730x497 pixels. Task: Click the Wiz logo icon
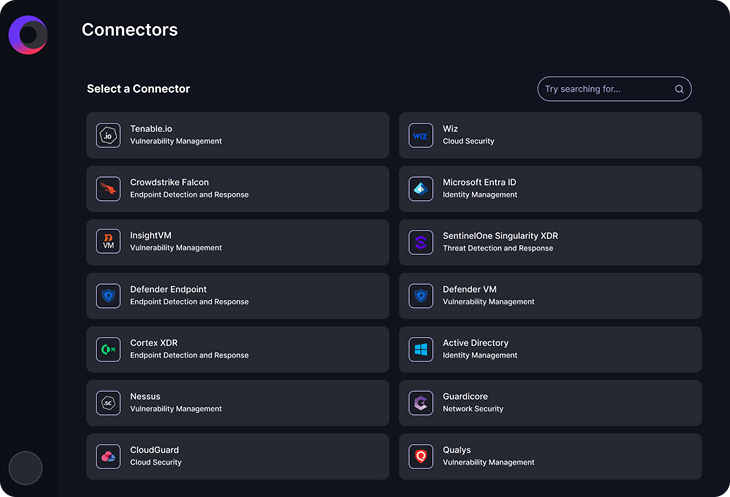[x=420, y=135]
